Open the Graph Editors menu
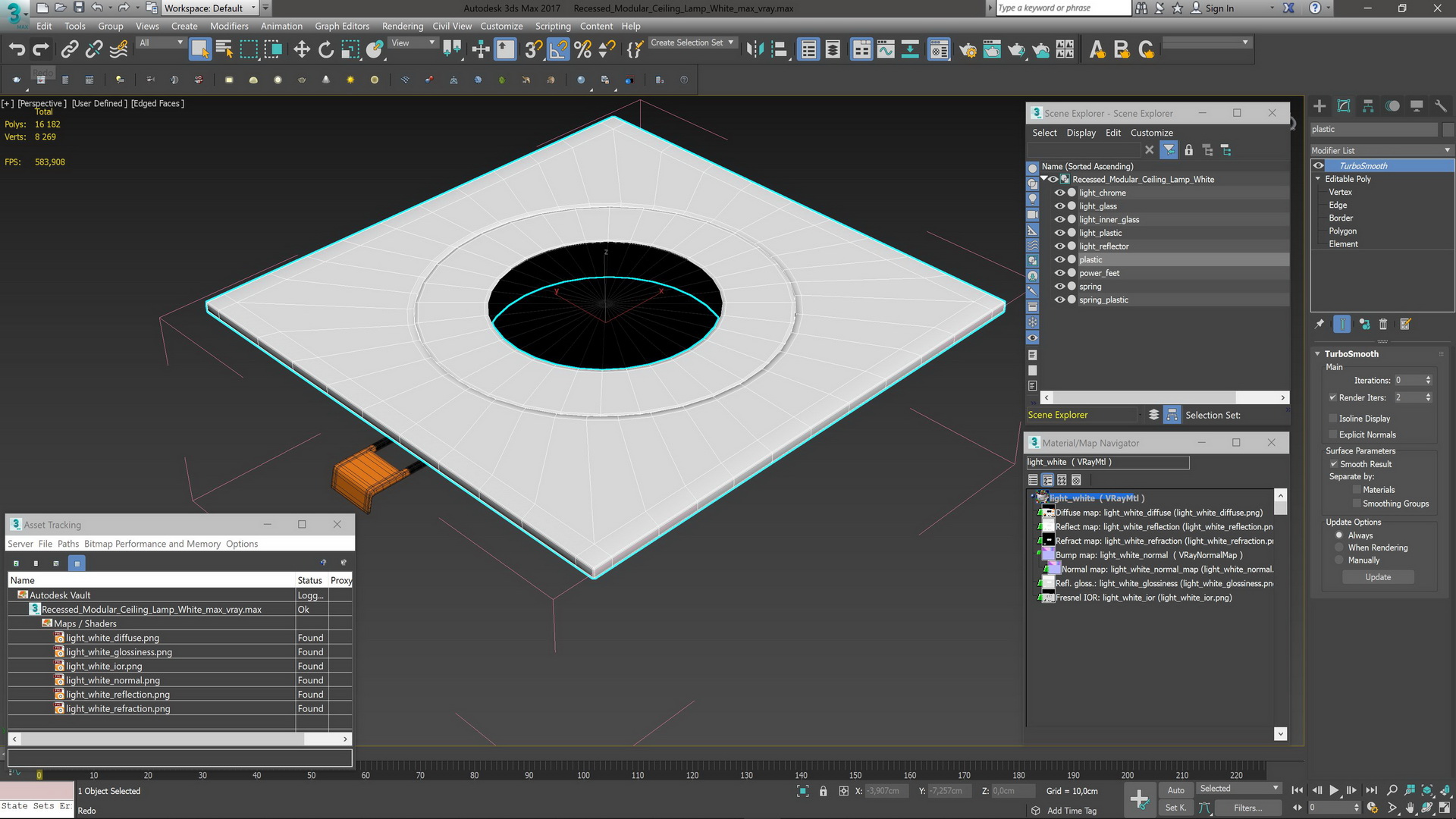Viewport: 1456px width, 819px height. tap(342, 26)
